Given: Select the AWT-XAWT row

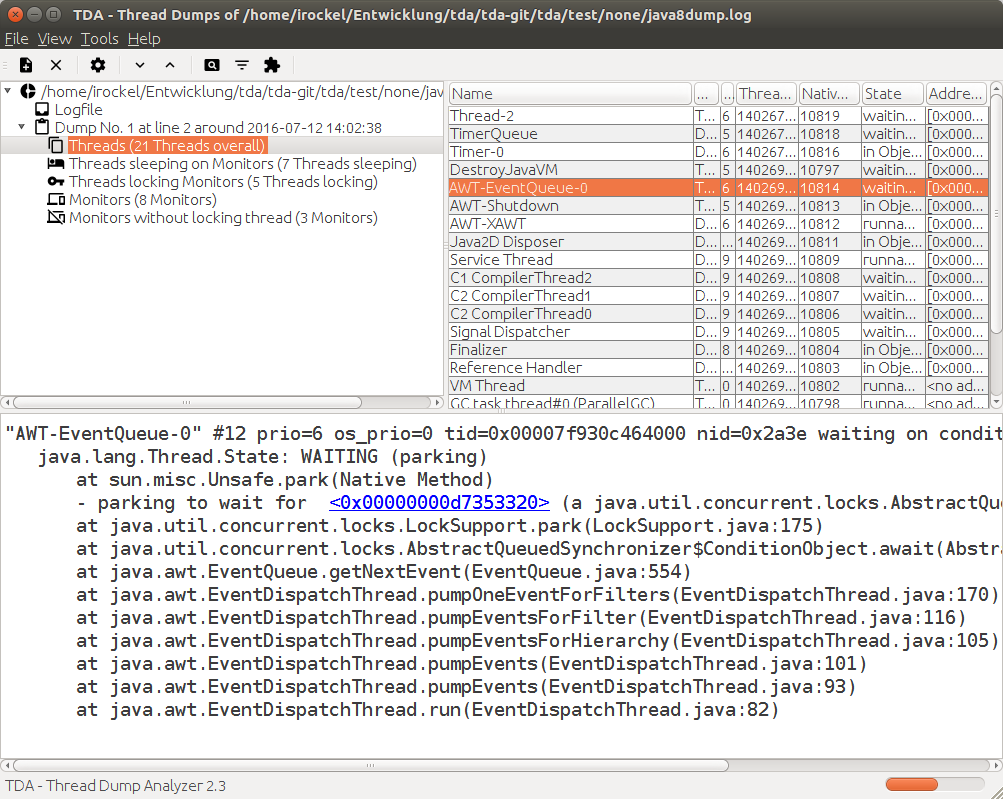Looking at the screenshot, I should (718, 223).
